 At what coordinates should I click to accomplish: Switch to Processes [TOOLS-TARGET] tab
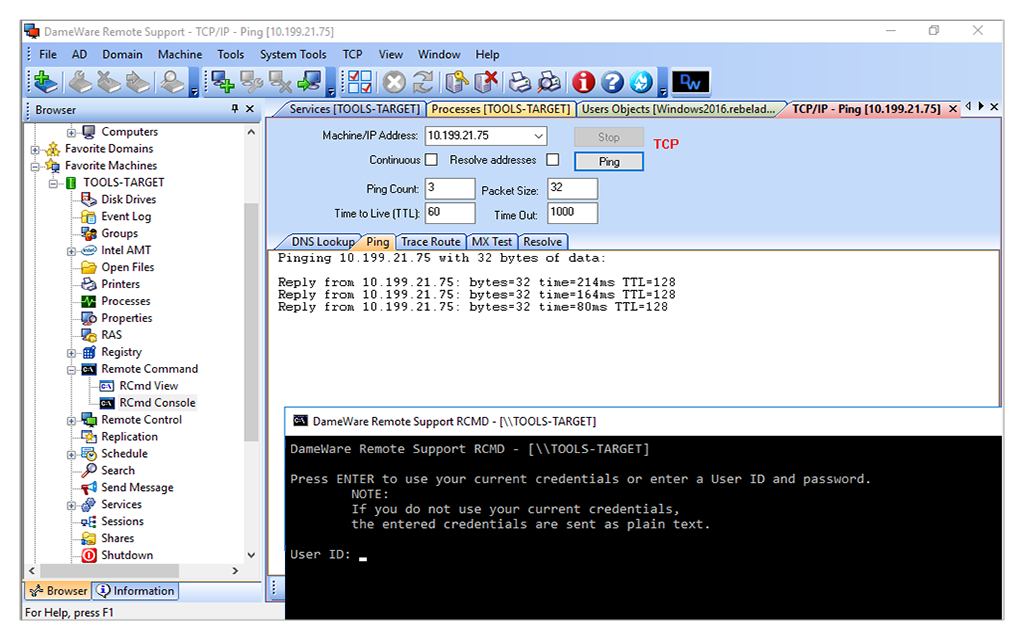coord(501,109)
